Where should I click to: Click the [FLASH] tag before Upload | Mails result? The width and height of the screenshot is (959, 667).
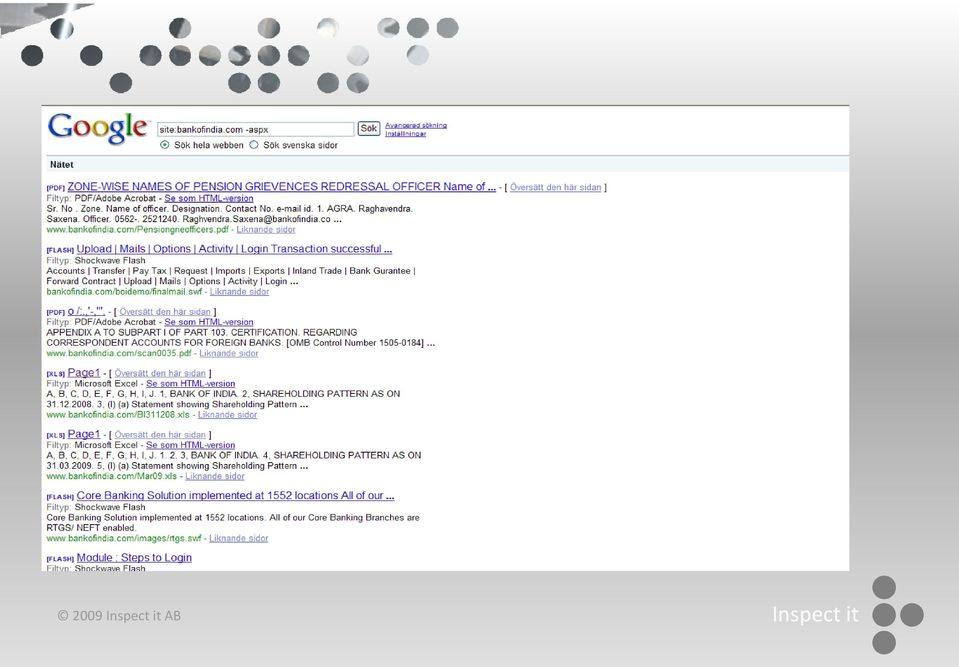(60, 250)
